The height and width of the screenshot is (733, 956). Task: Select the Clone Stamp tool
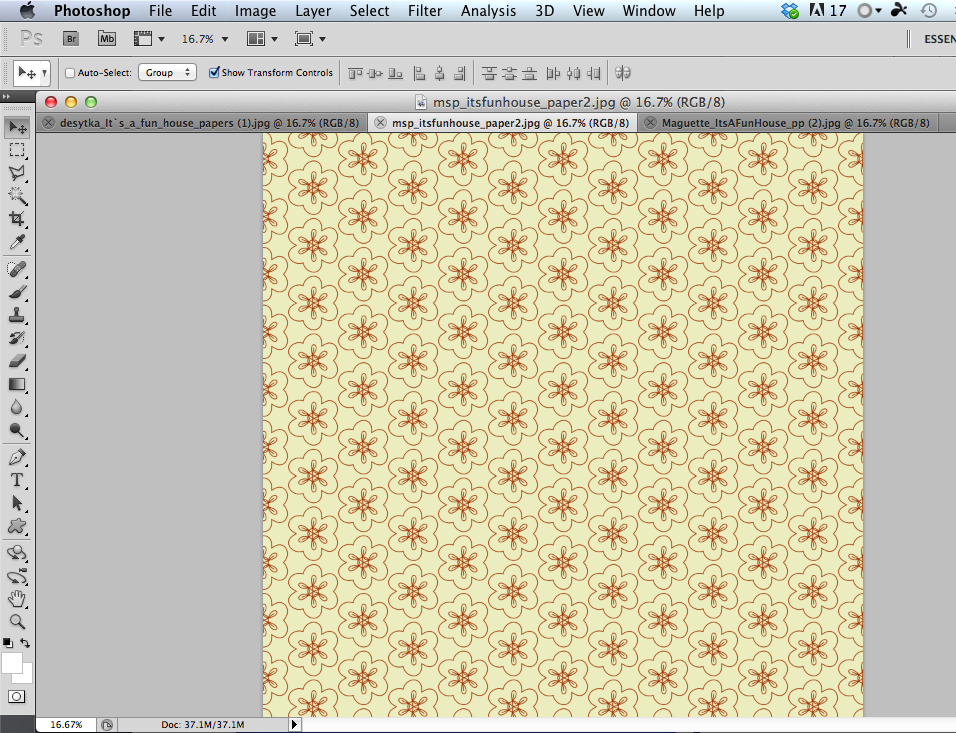[x=16, y=315]
